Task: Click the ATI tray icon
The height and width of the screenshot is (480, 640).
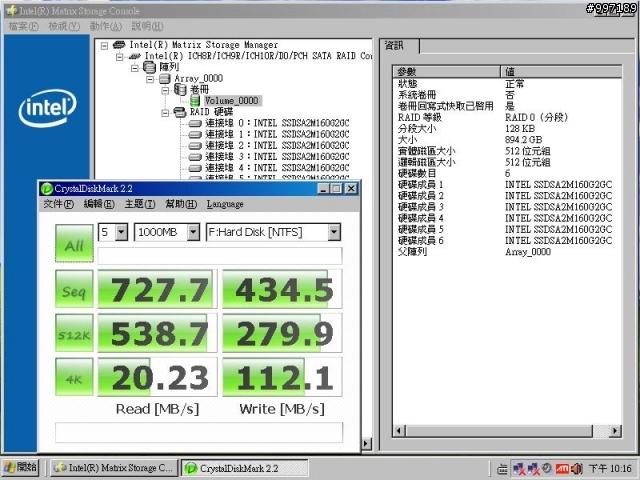Action: click(x=562, y=469)
